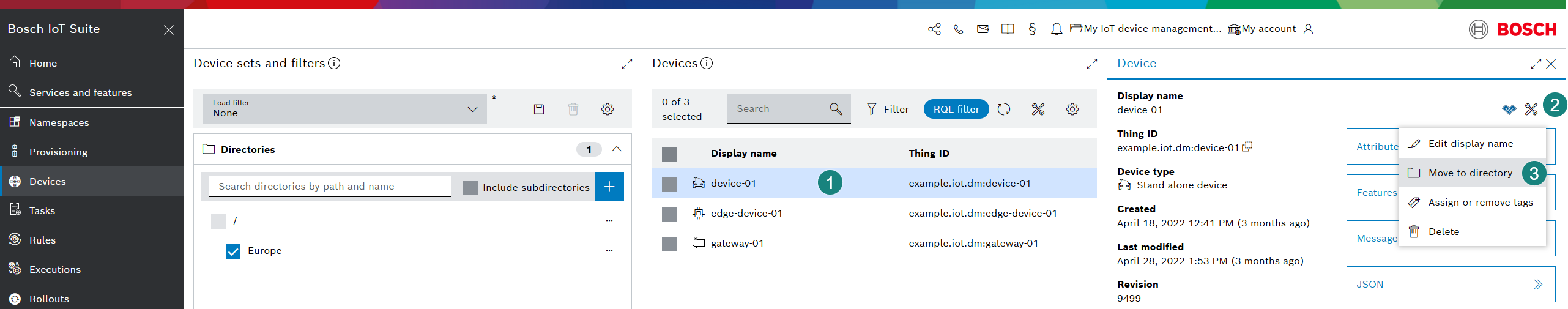Click the user profile icon
This screenshot has height=309, width=1568.
click(x=1309, y=29)
